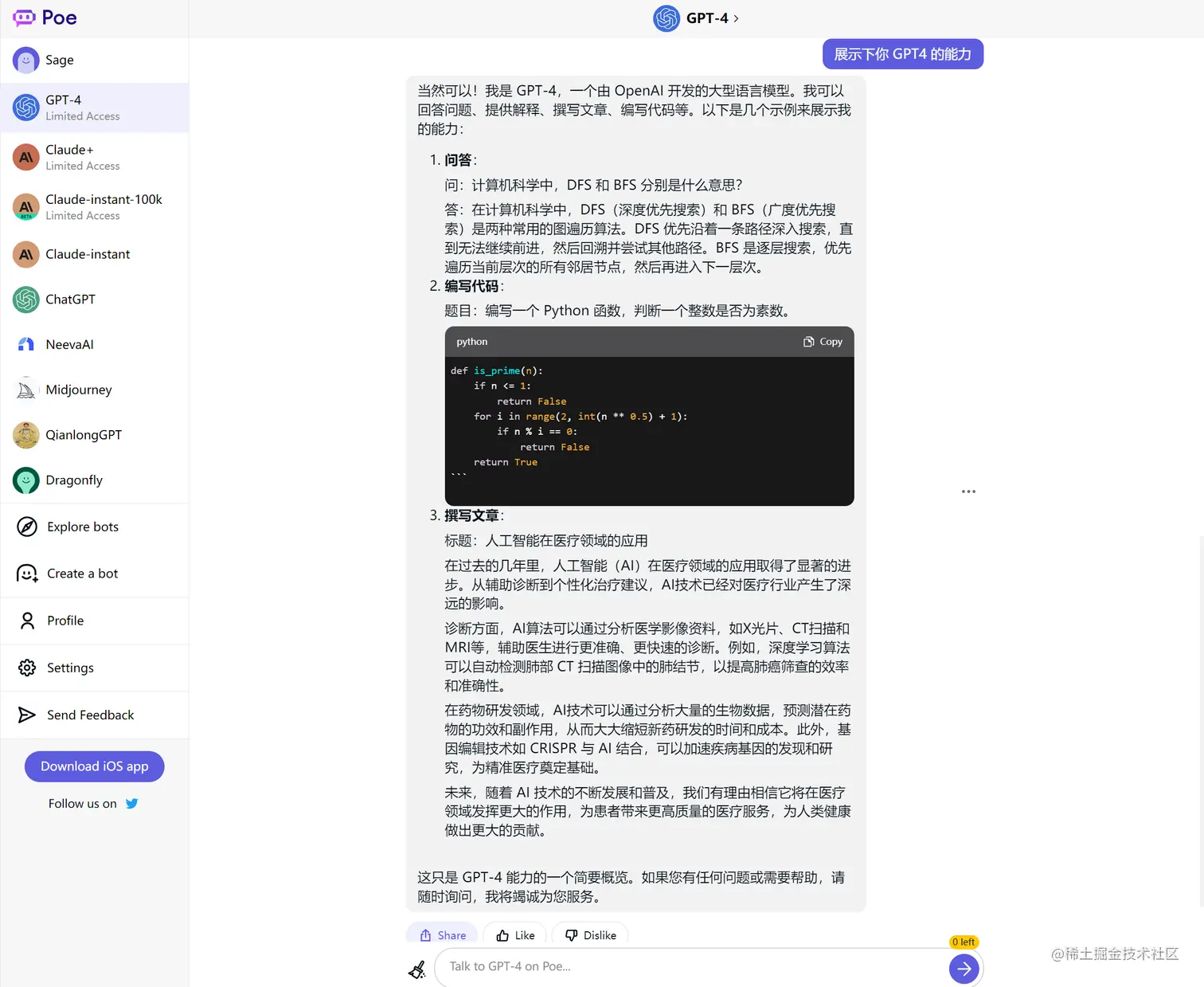This screenshot has height=987, width=1204.
Task: Click the Explore bots compass icon
Action: point(27,527)
